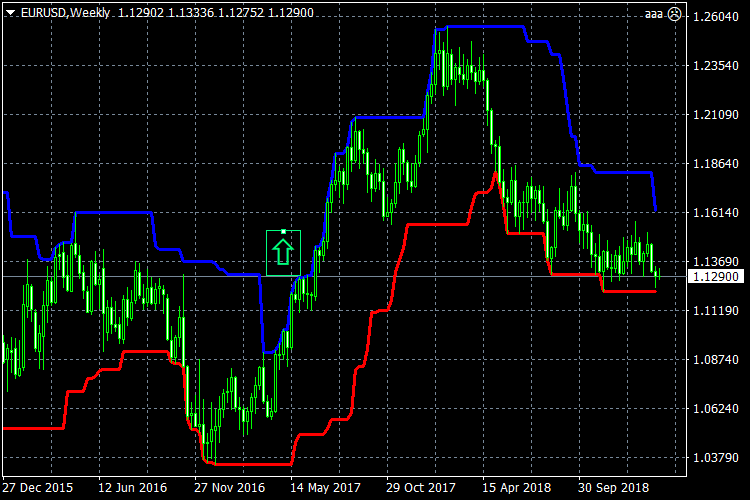Click the 27 Dec 2015 date label

[38, 488]
